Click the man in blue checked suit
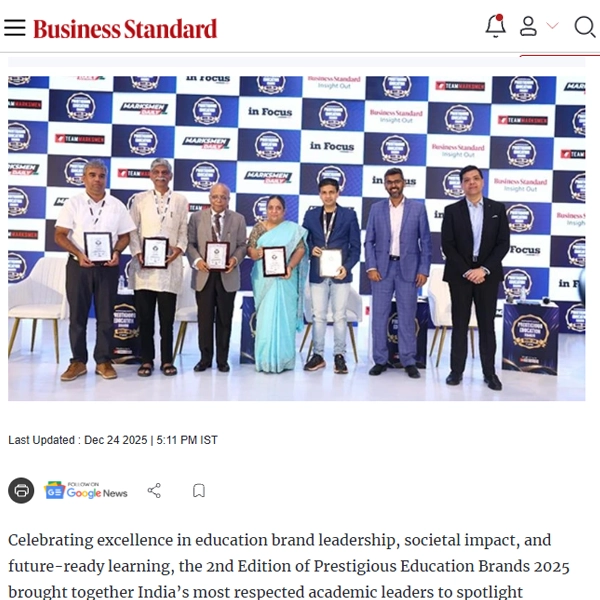This screenshot has height=600, width=600. pyautogui.click(x=398, y=272)
